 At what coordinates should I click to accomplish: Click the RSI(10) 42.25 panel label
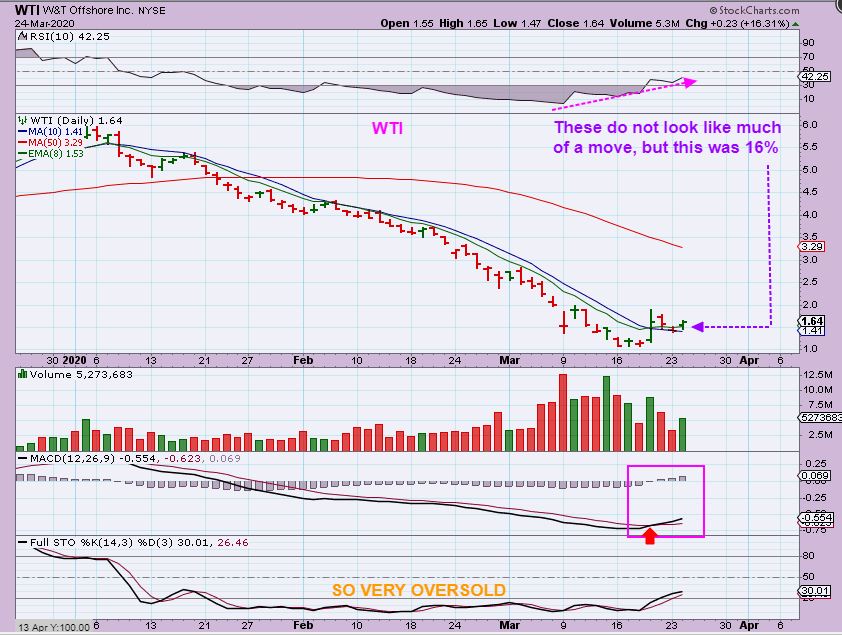click(x=69, y=37)
